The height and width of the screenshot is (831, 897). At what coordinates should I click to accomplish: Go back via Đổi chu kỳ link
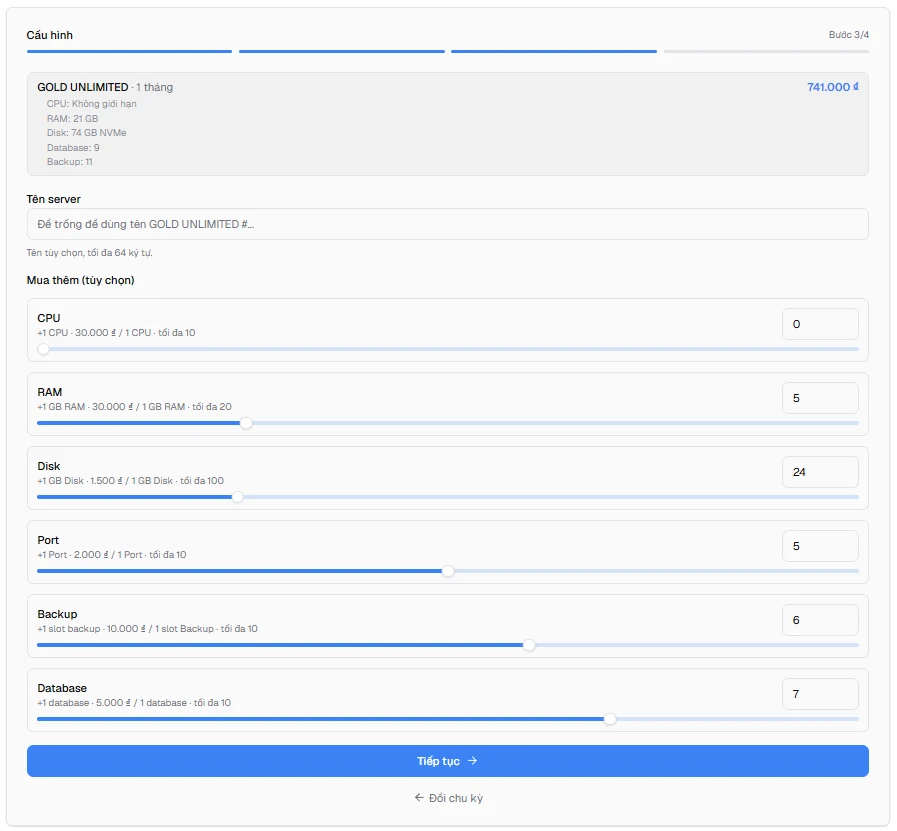[x=449, y=798]
